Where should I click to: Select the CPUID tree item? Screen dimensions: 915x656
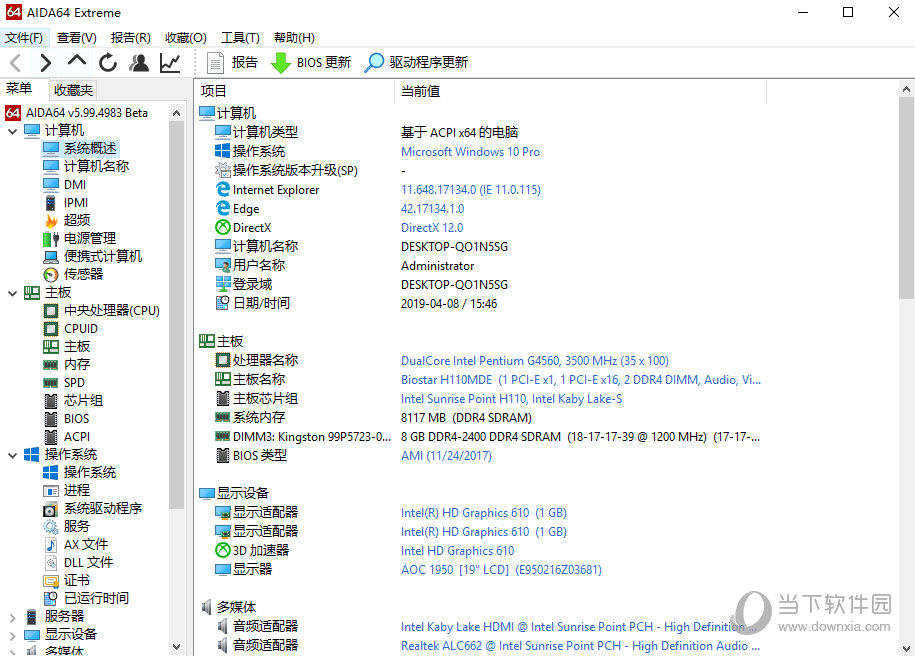[x=71, y=329]
